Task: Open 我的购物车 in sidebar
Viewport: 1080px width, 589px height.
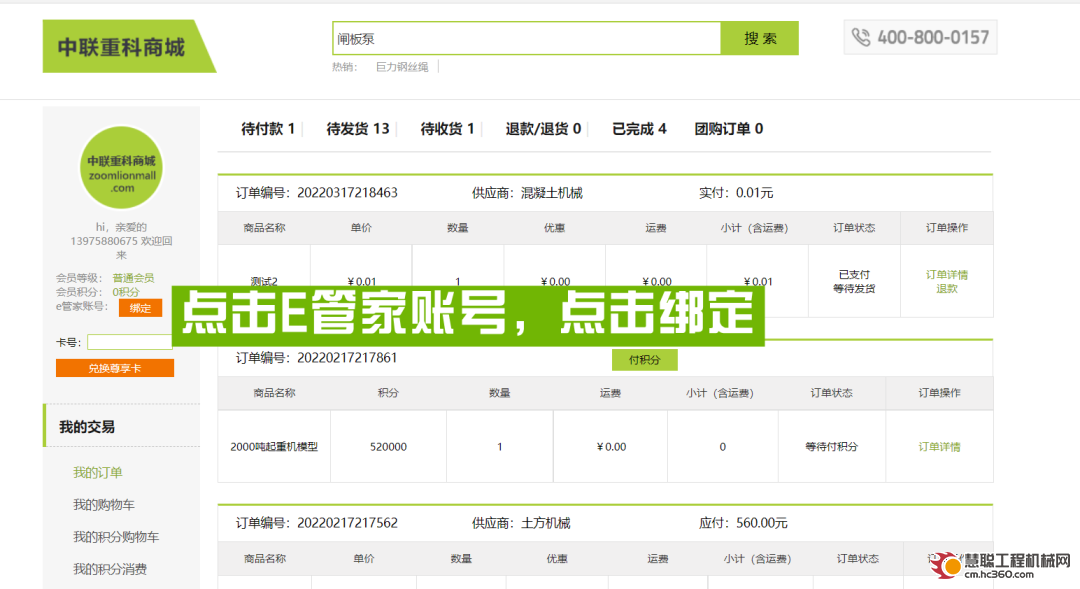Action: pos(103,505)
